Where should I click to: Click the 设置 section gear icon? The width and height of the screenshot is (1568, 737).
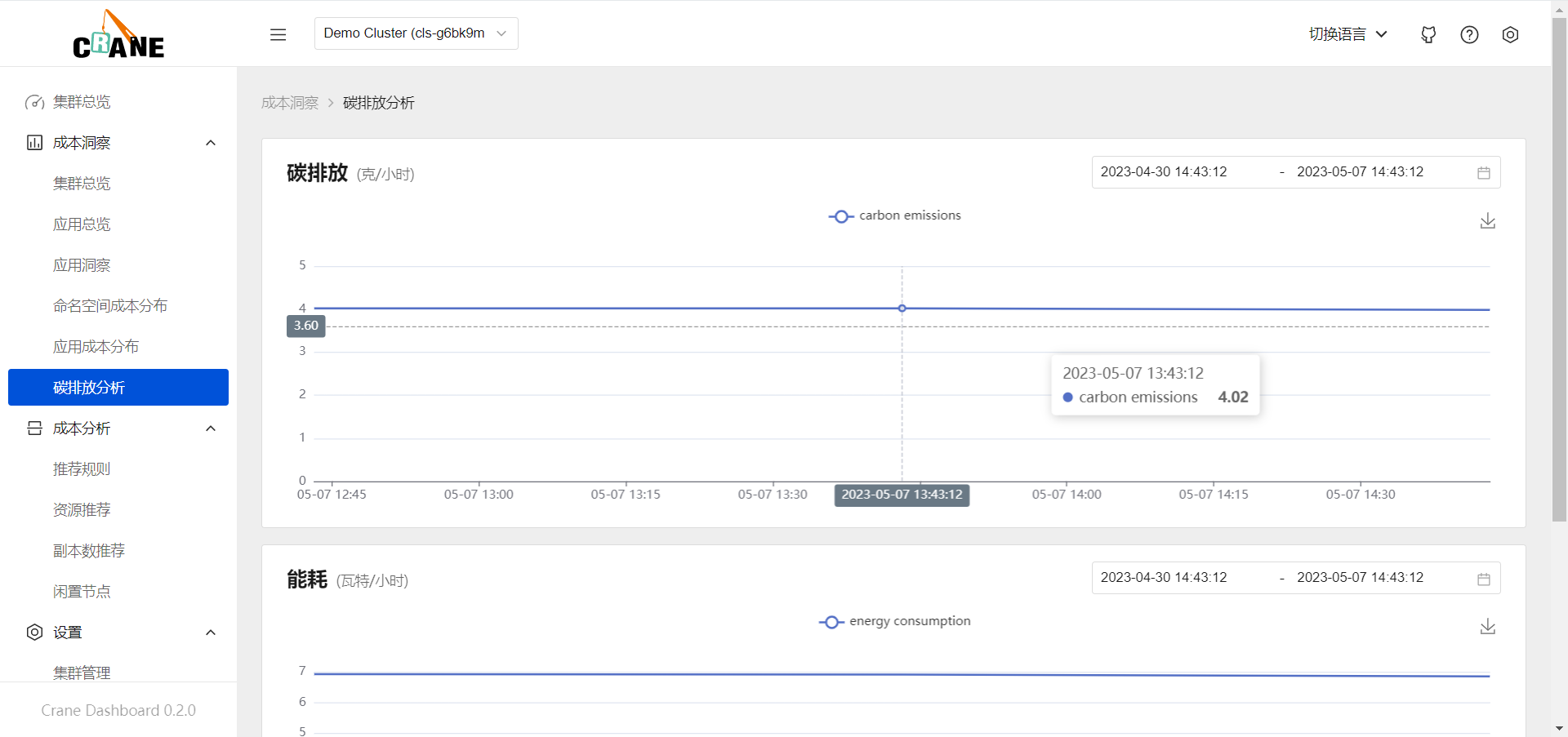point(34,633)
